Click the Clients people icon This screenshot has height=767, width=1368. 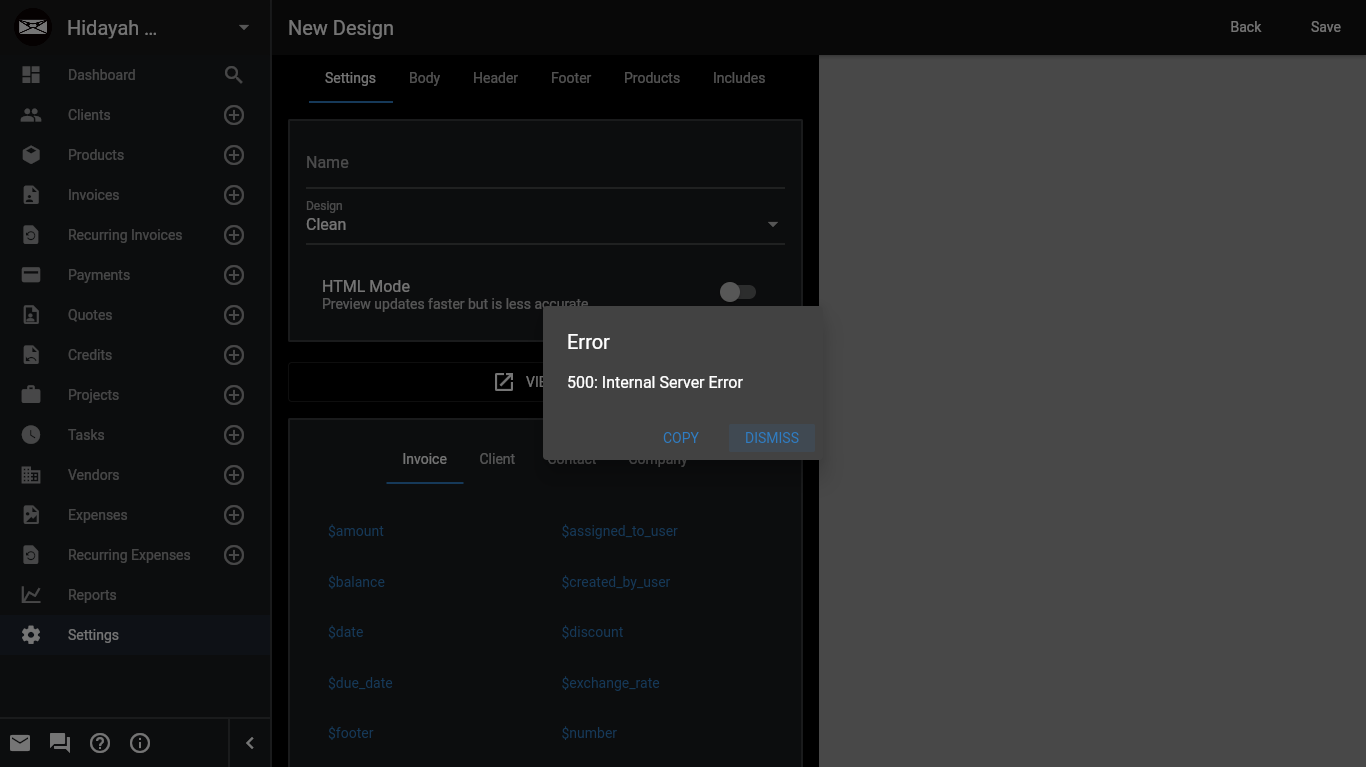[x=31, y=115]
